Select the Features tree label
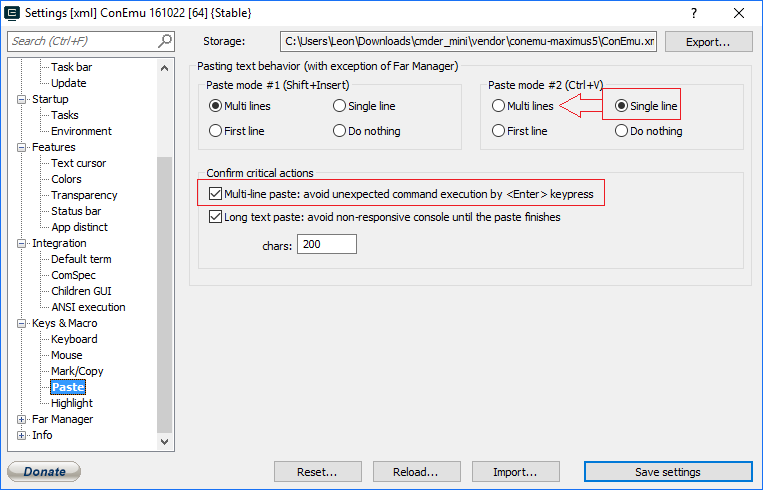The height and width of the screenshot is (490, 763). pyautogui.click(x=54, y=147)
